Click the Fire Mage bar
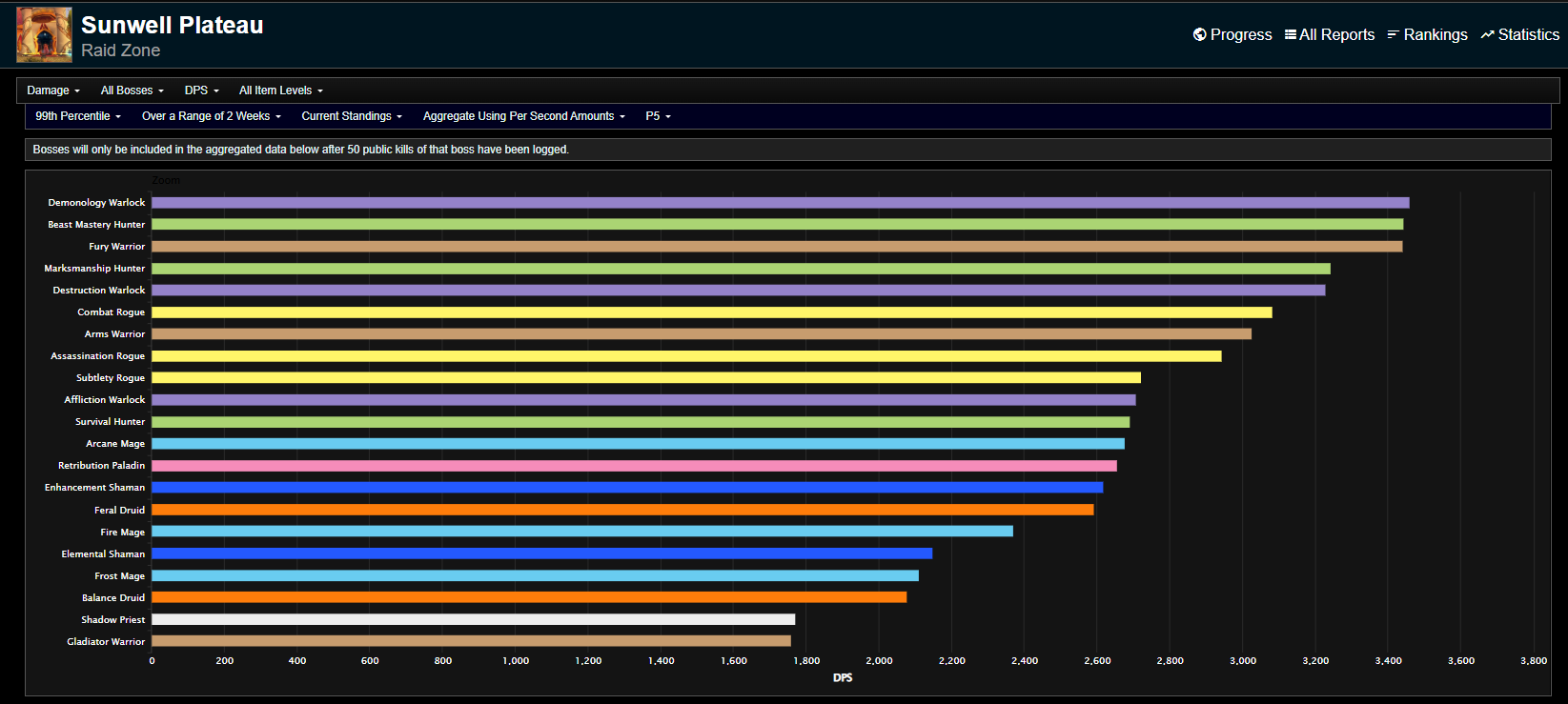Viewport: 1568px width, 704px height. pyautogui.click(x=582, y=532)
